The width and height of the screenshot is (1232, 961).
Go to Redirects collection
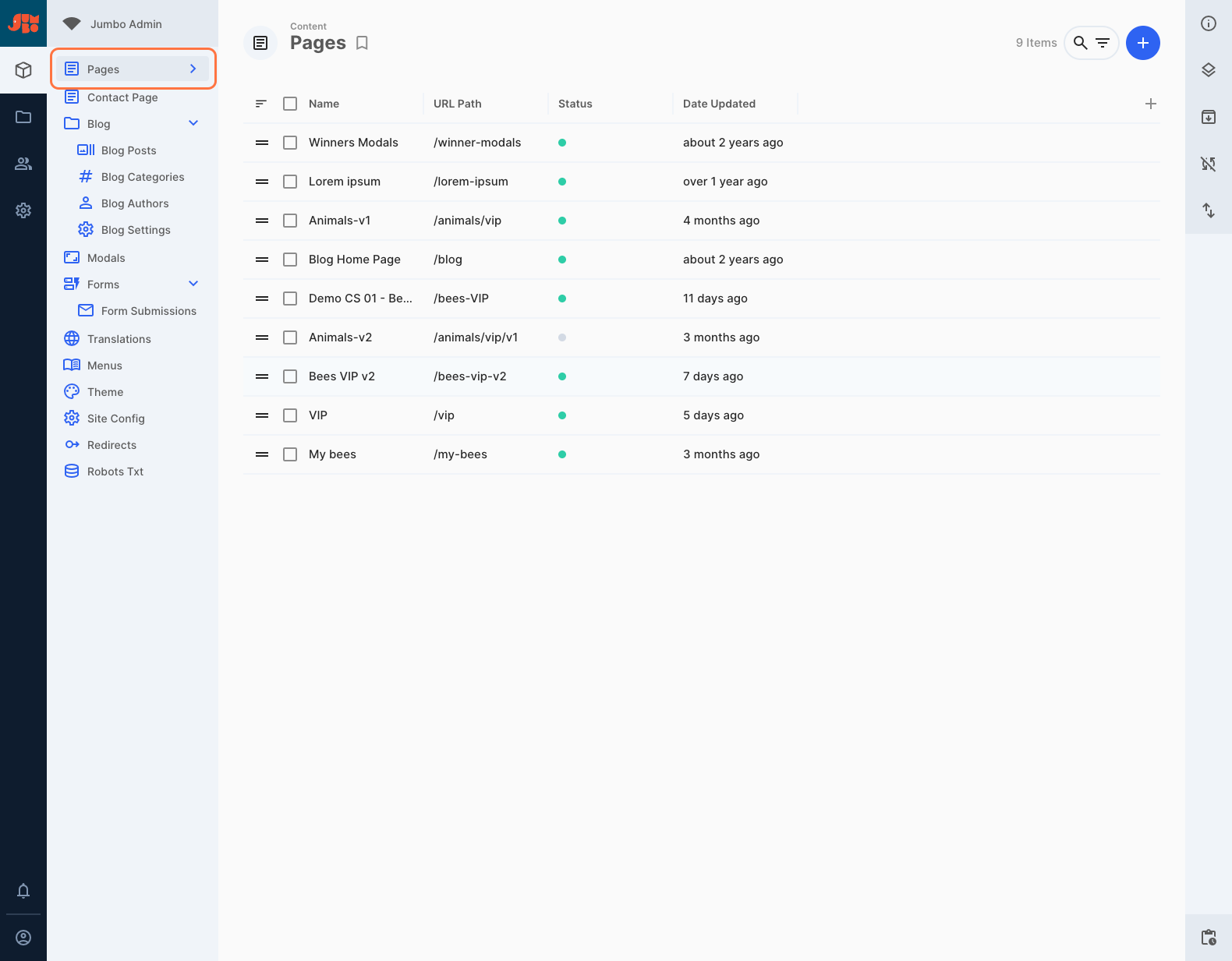[112, 445]
